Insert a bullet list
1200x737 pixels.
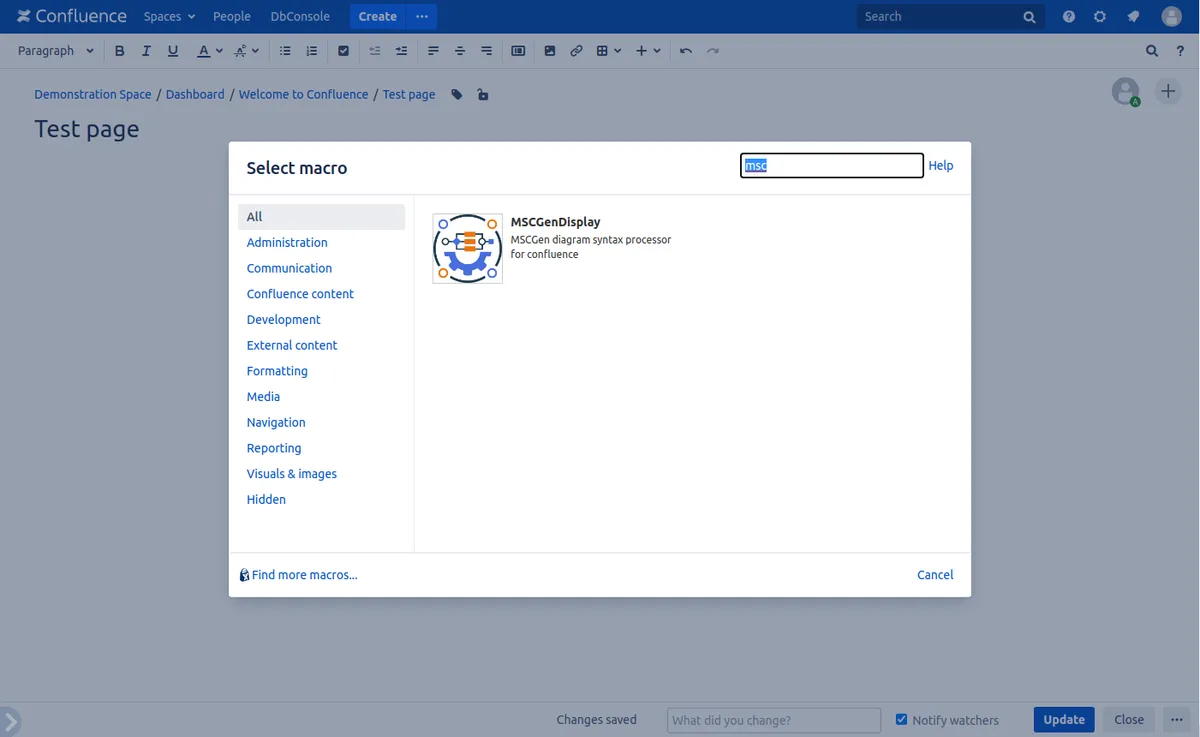pos(285,51)
